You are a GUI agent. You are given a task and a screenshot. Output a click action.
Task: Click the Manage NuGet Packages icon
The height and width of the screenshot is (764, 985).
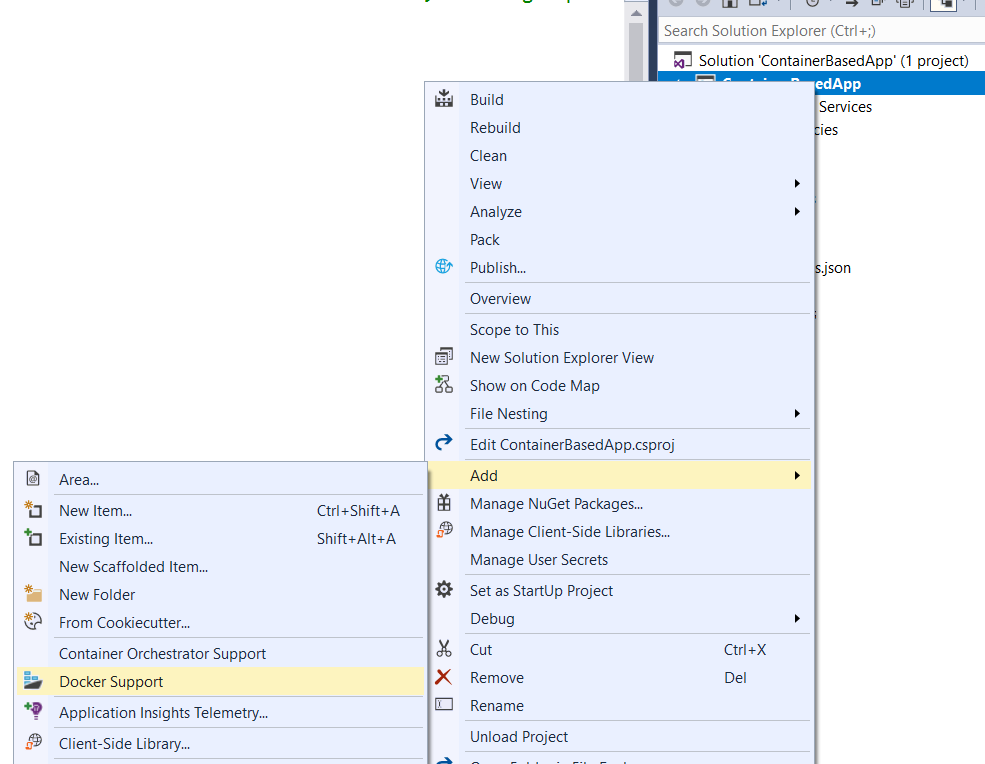444,503
